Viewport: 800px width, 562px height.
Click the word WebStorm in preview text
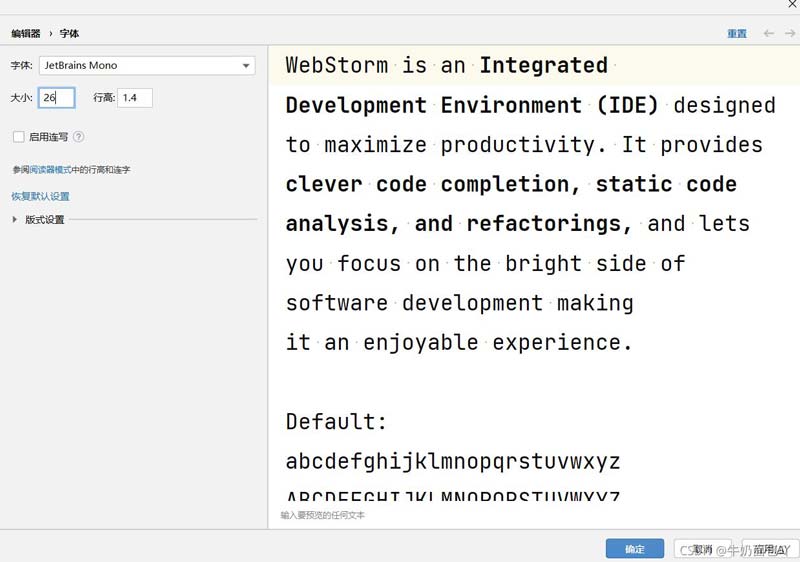pyautogui.click(x=336, y=66)
